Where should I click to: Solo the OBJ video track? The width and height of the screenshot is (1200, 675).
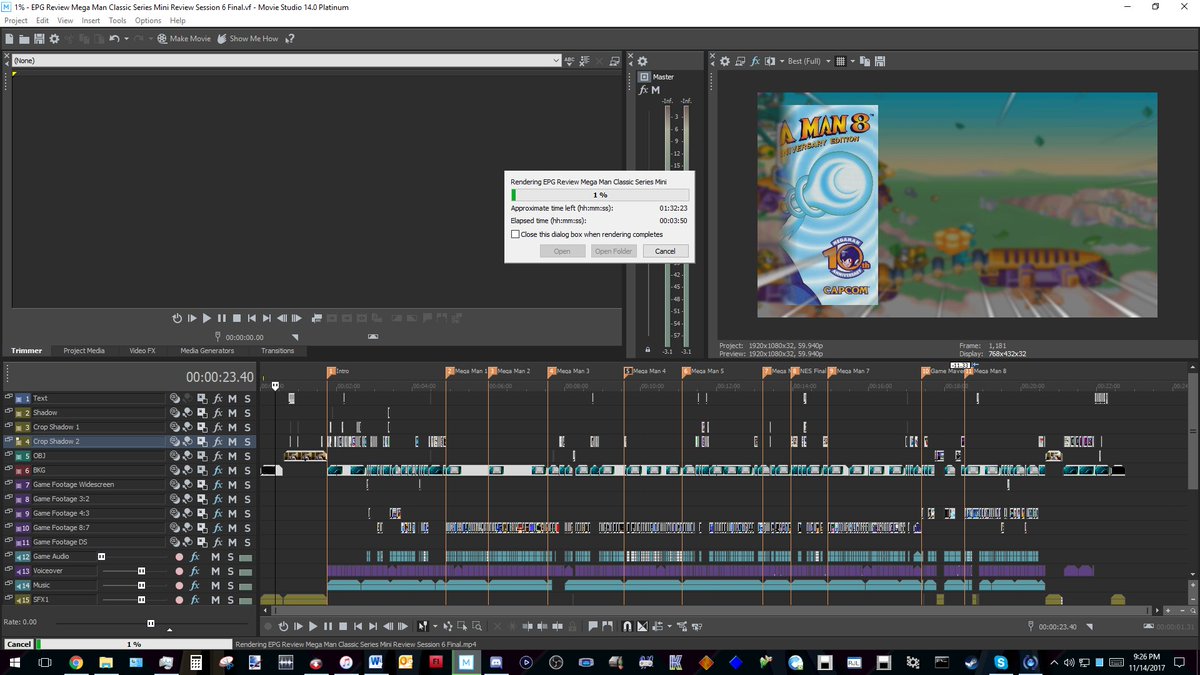pyautogui.click(x=247, y=456)
